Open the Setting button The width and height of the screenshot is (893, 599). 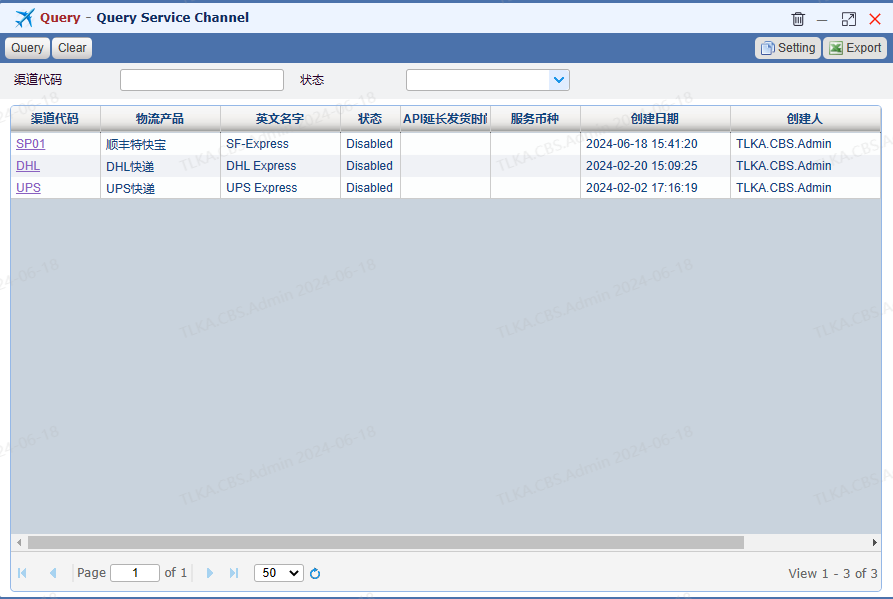coord(788,48)
